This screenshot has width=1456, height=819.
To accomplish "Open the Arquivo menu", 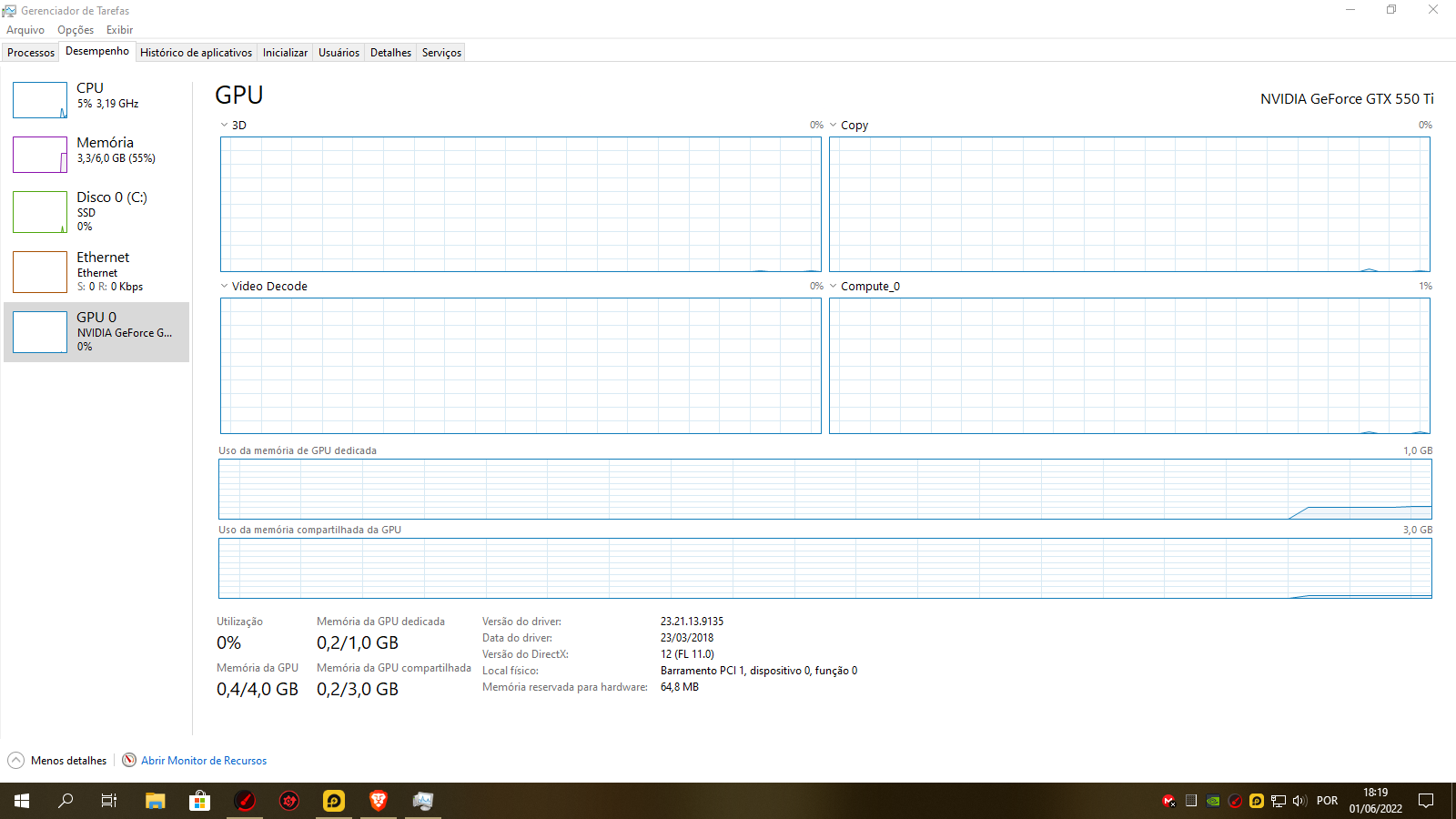I will coord(25,30).
